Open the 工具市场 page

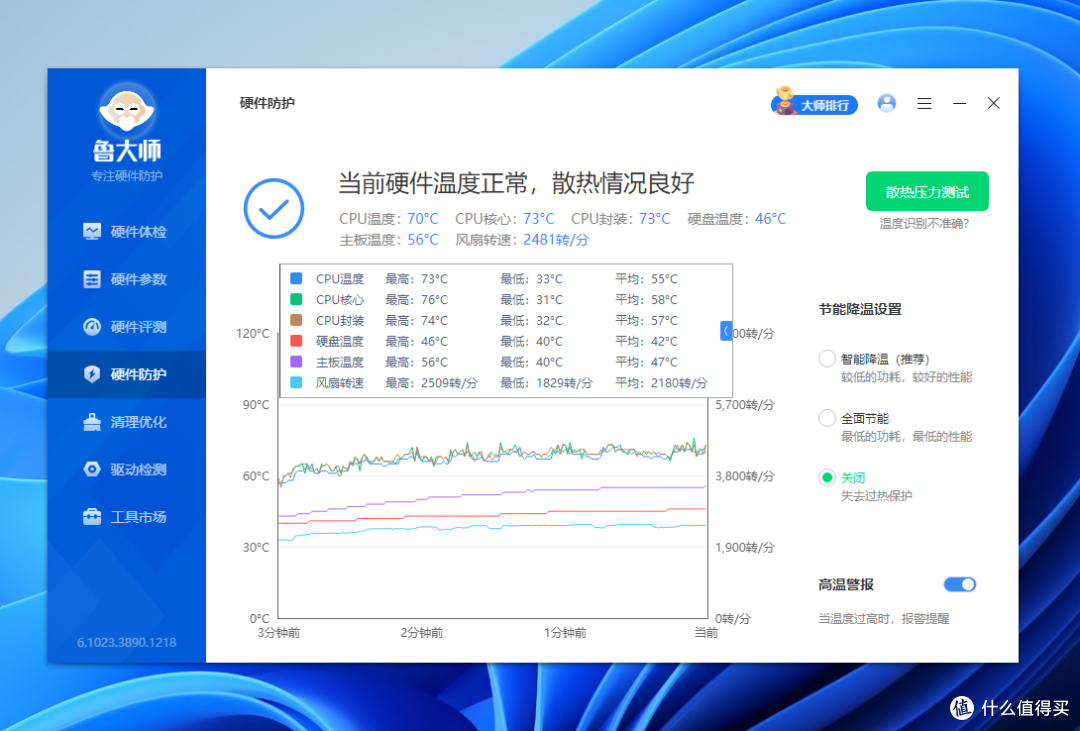click(127, 517)
